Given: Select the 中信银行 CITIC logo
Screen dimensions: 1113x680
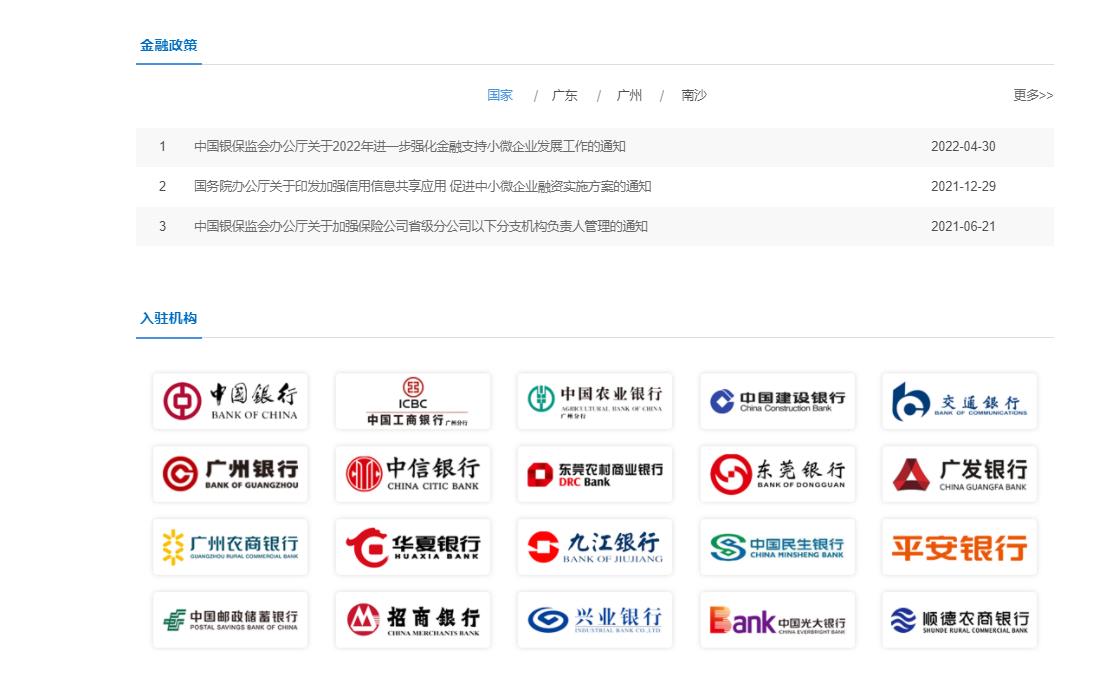Looking at the screenshot, I should pos(413,474).
